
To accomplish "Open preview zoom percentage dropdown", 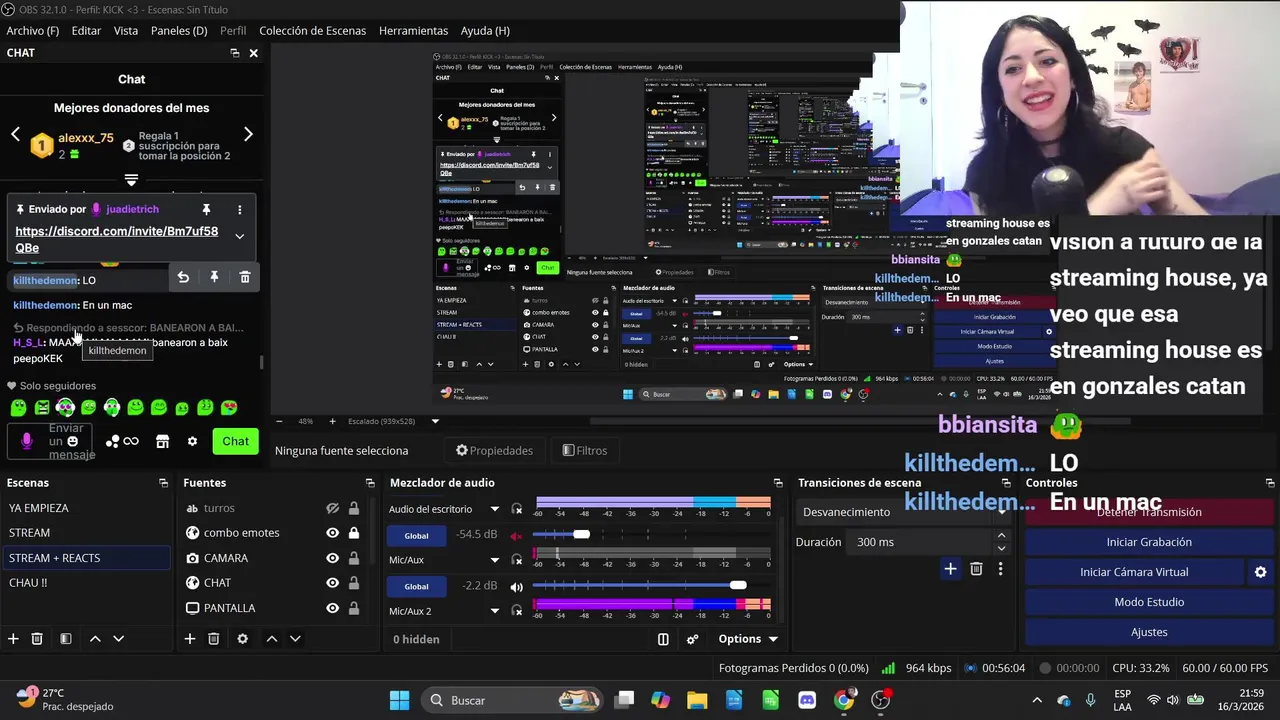I will [x=435, y=421].
